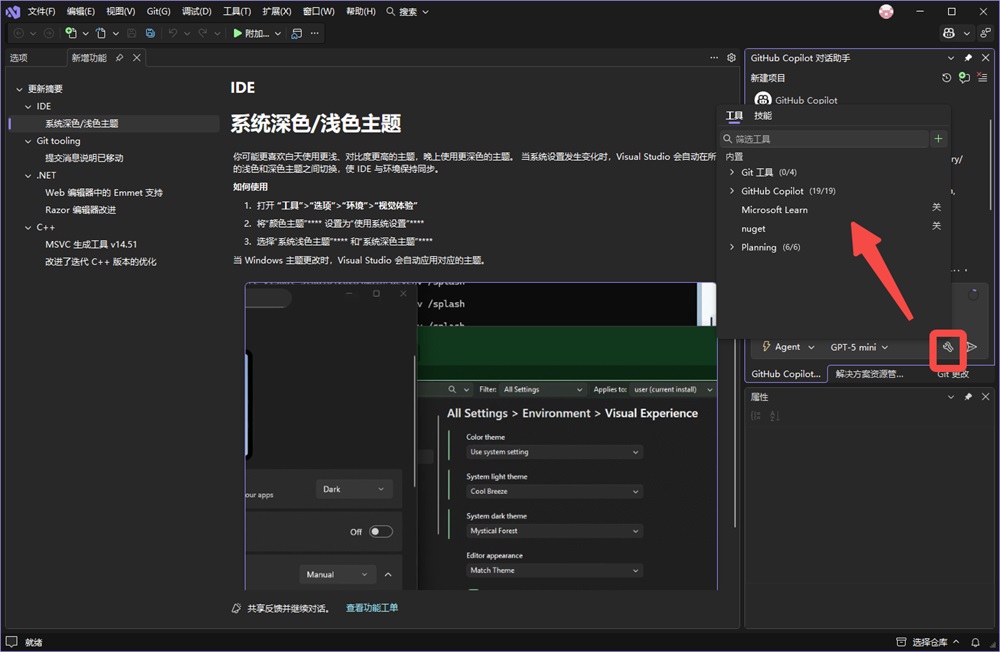Collapse the Git tooling tree node

[28, 141]
